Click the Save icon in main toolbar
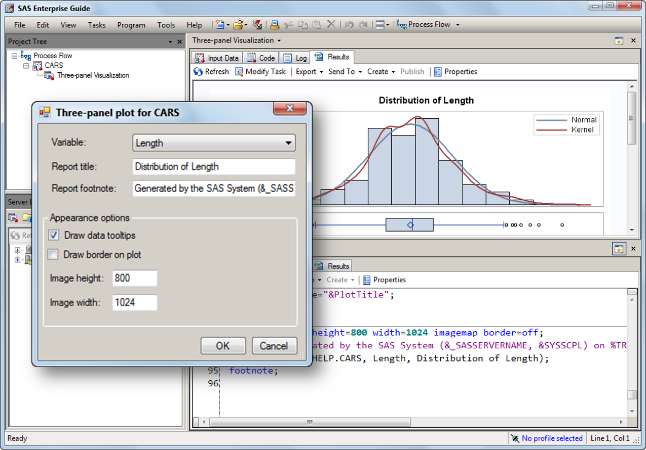The height and width of the screenshot is (450, 646). coord(259,23)
